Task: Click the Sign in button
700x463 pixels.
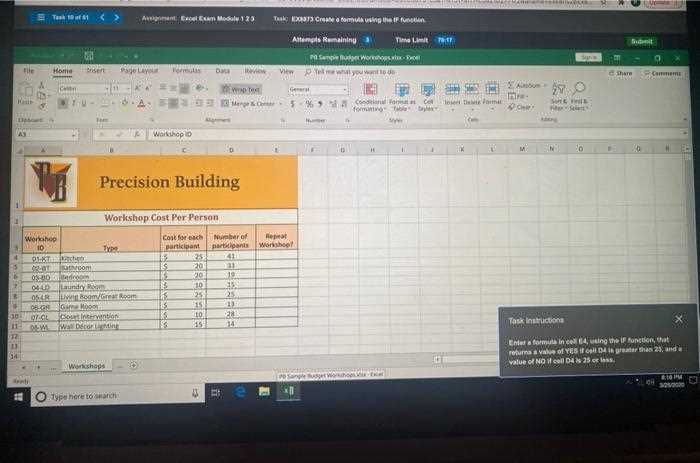Action: [x=588, y=57]
